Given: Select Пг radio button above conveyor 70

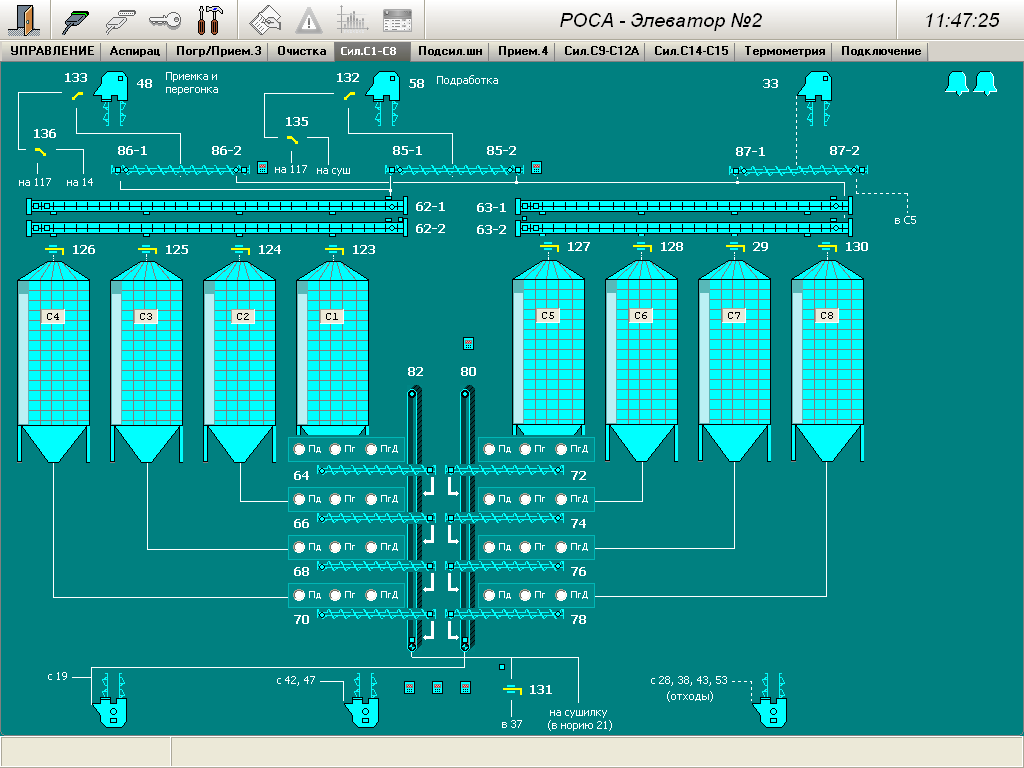Looking at the screenshot, I should click(x=335, y=595).
